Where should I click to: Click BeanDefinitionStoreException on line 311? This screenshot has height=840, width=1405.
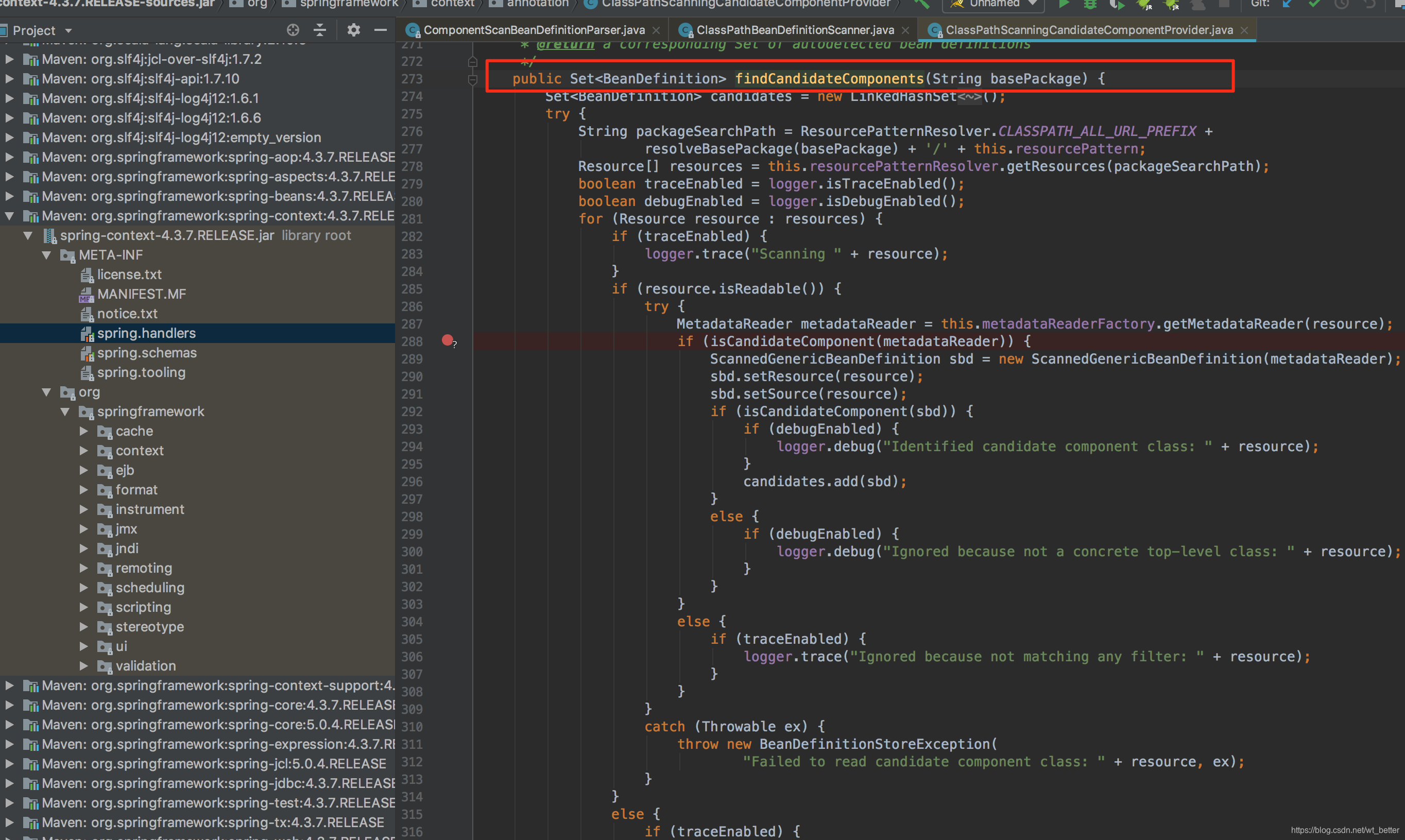pos(874,744)
